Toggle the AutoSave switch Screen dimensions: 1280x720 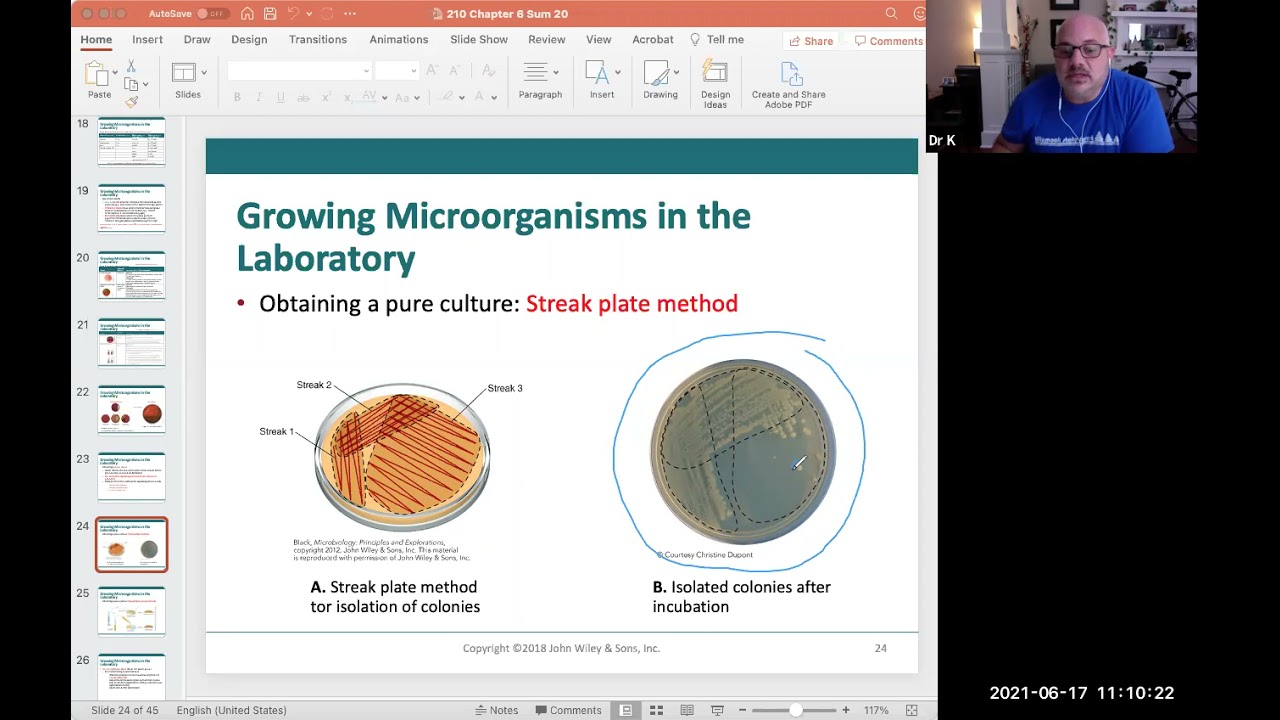(211, 14)
